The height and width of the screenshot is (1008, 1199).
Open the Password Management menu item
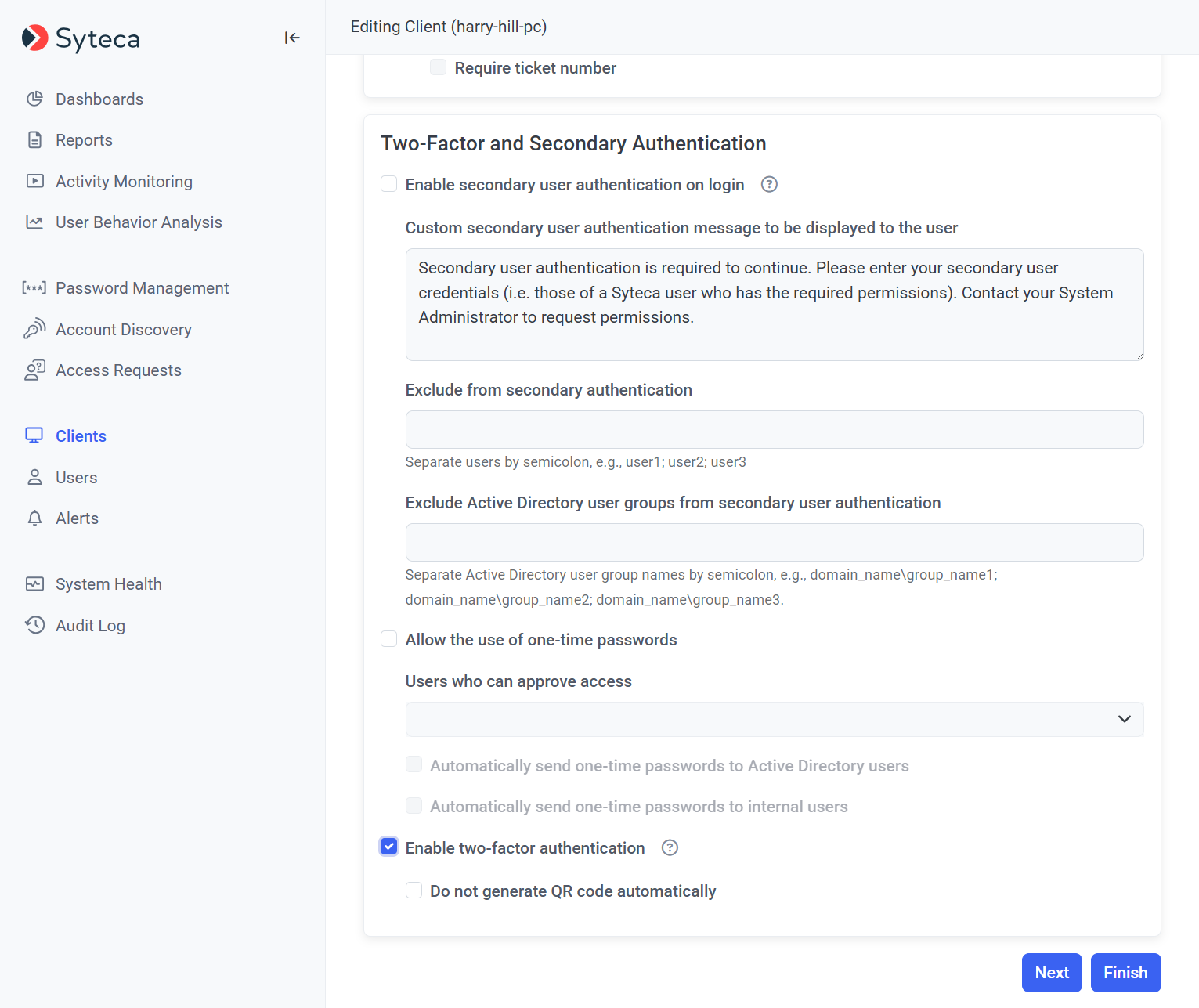[142, 288]
